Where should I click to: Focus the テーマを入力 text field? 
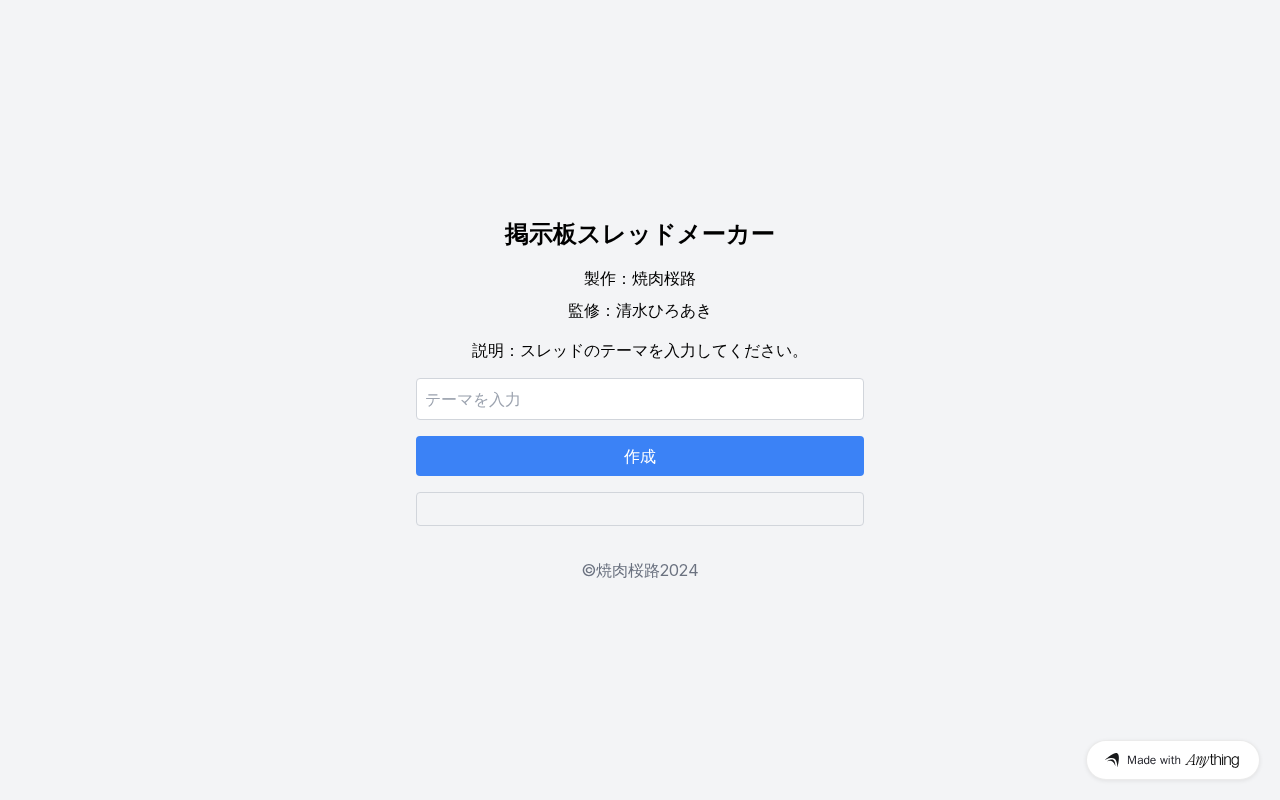point(640,399)
